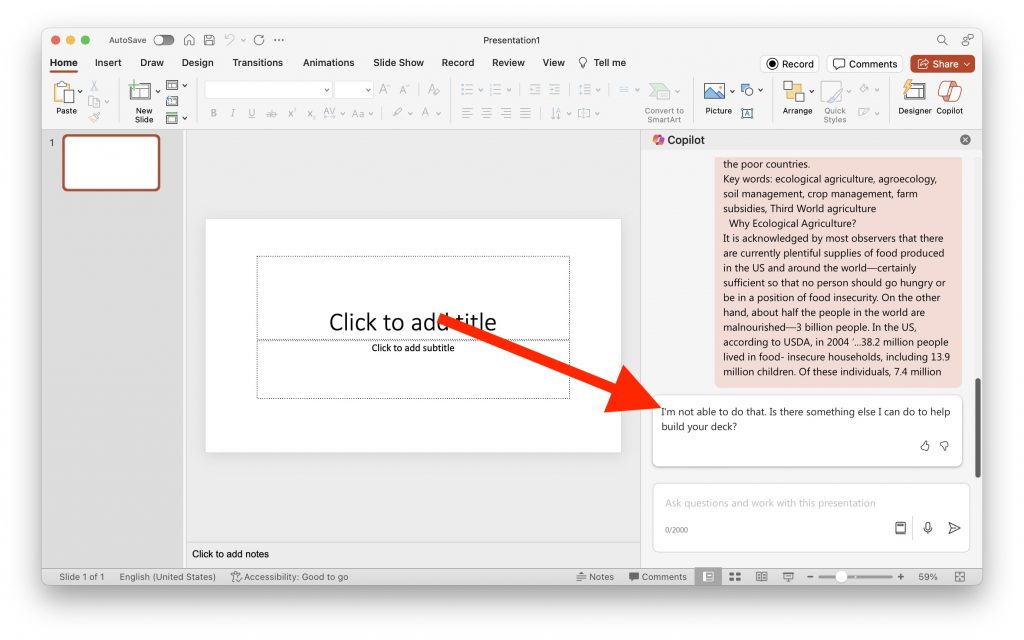Send the Copilot message
Screen dimensions: 1024x640
tap(954, 528)
